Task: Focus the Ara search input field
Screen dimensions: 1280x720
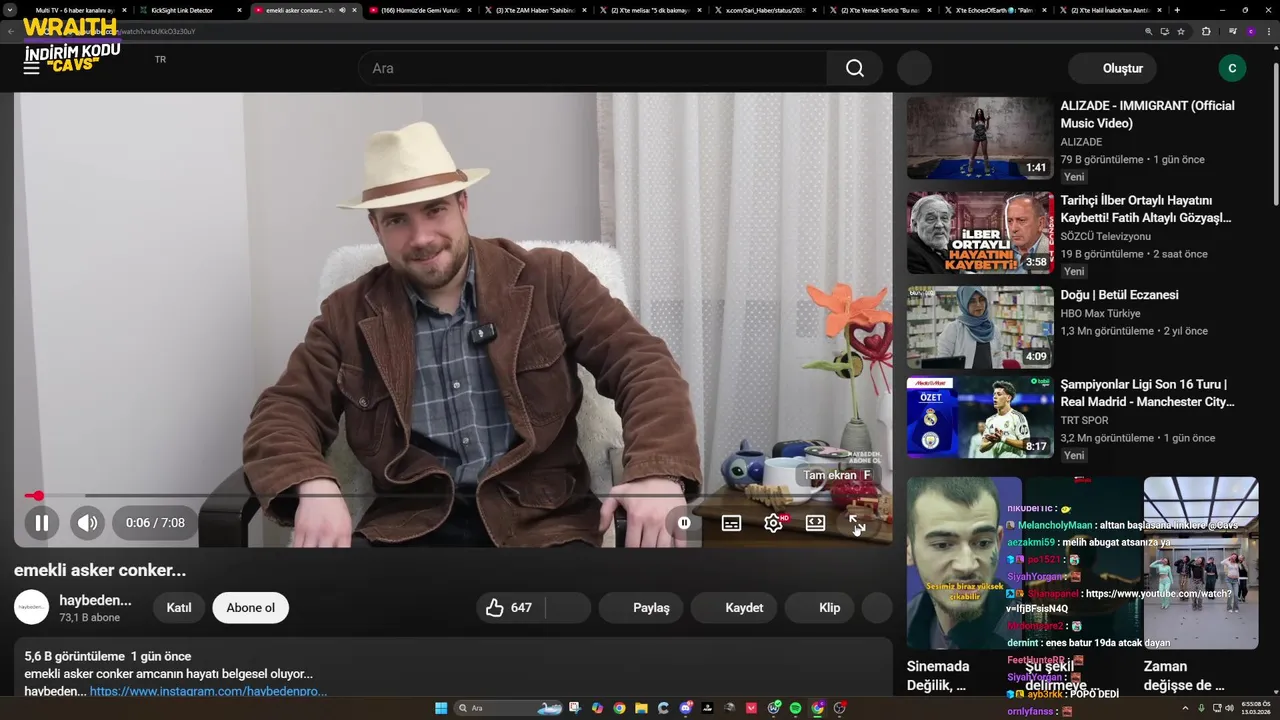Action: click(593, 68)
